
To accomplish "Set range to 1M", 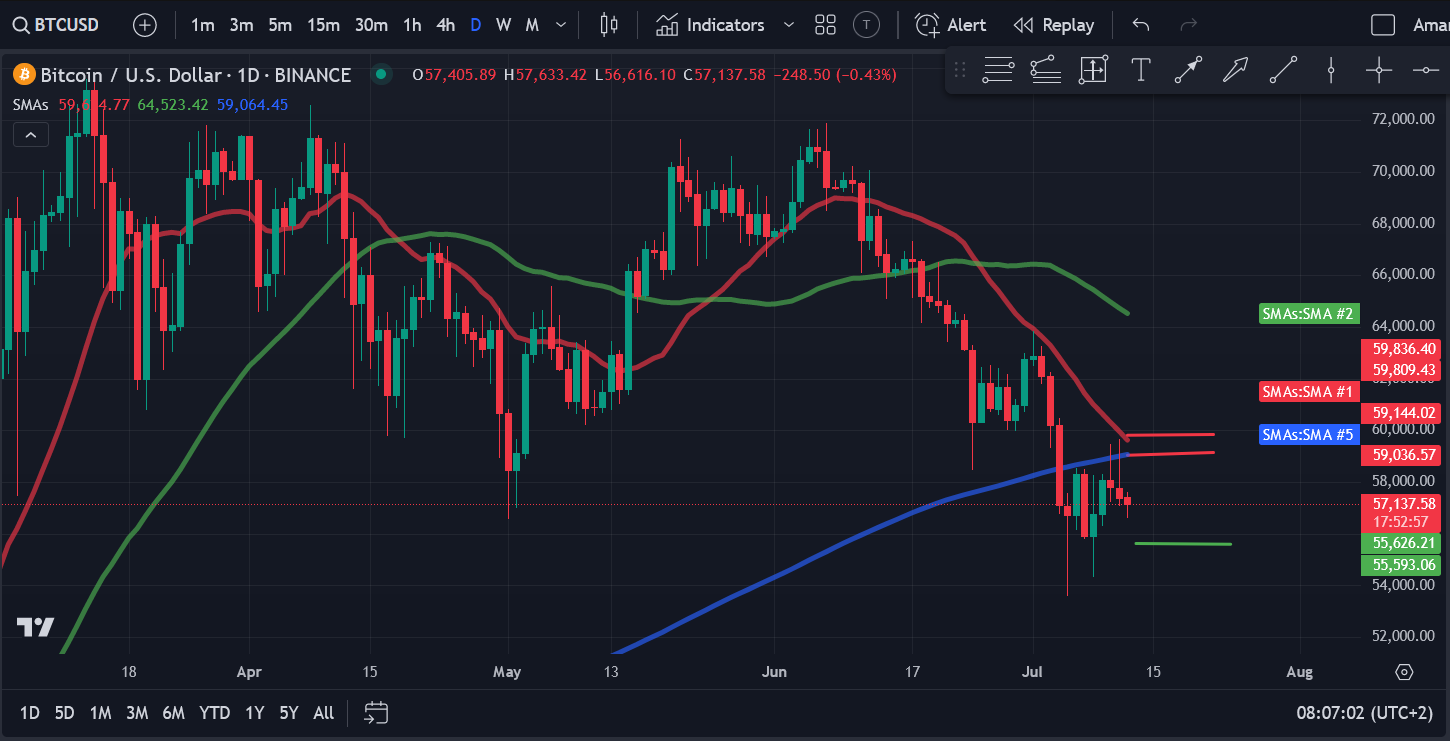I will pos(100,713).
